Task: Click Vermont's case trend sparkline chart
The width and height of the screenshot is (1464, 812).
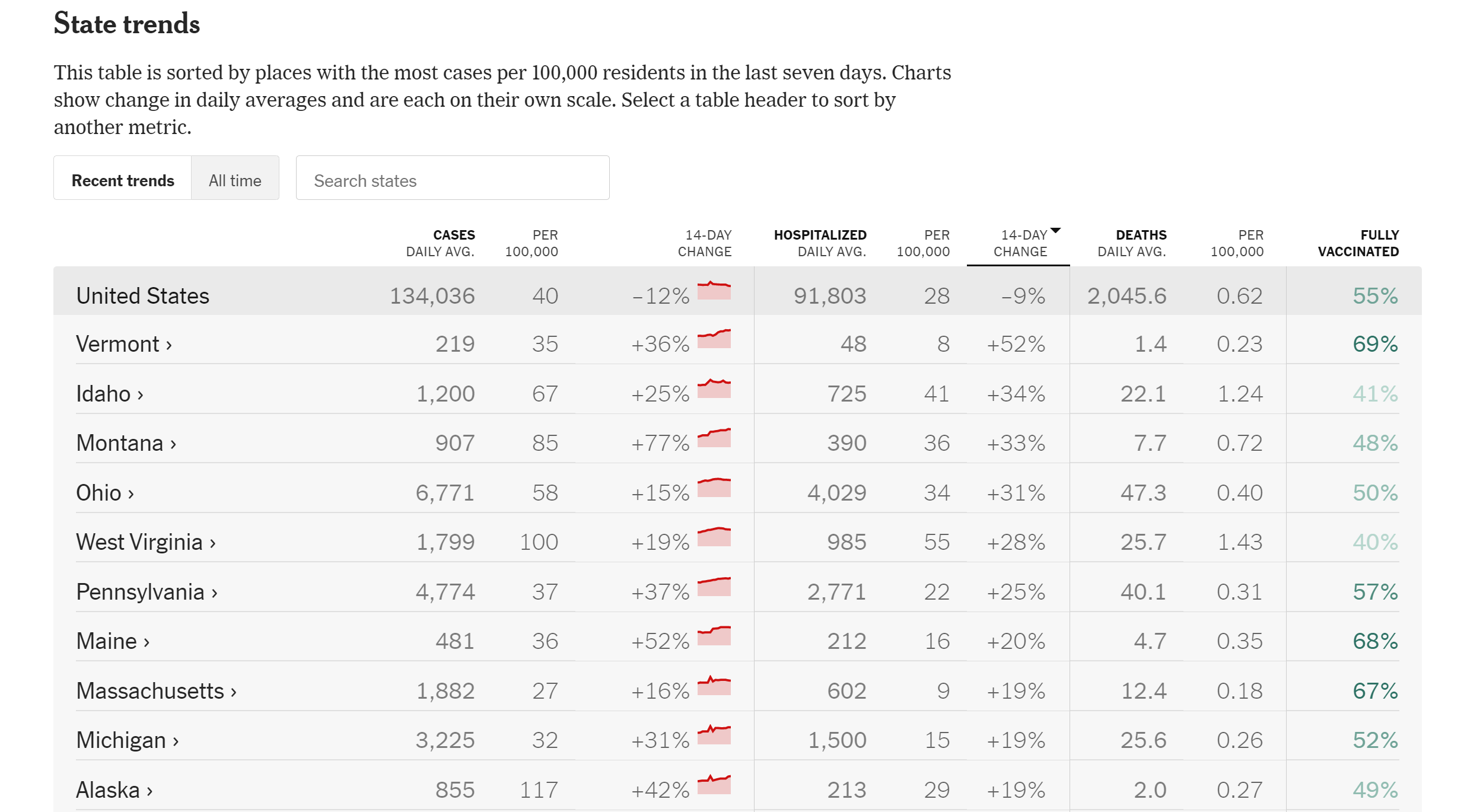Action: point(714,339)
